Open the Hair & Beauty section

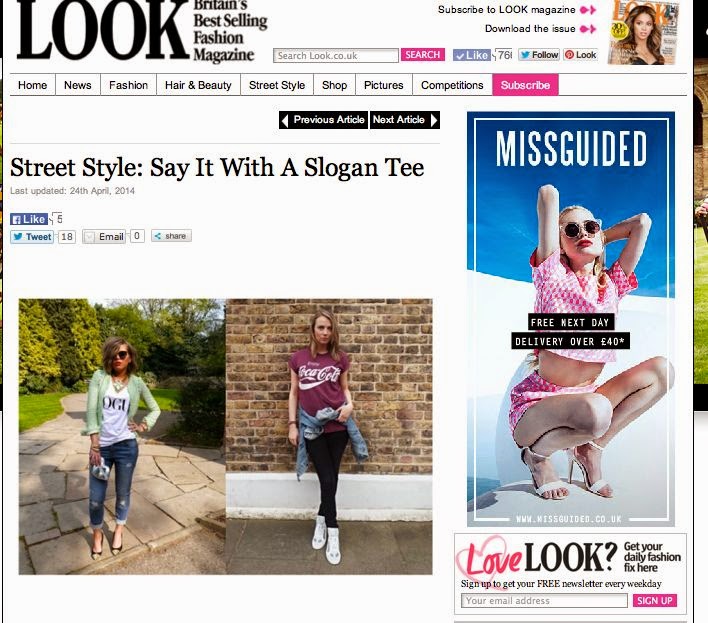click(x=198, y=85)
